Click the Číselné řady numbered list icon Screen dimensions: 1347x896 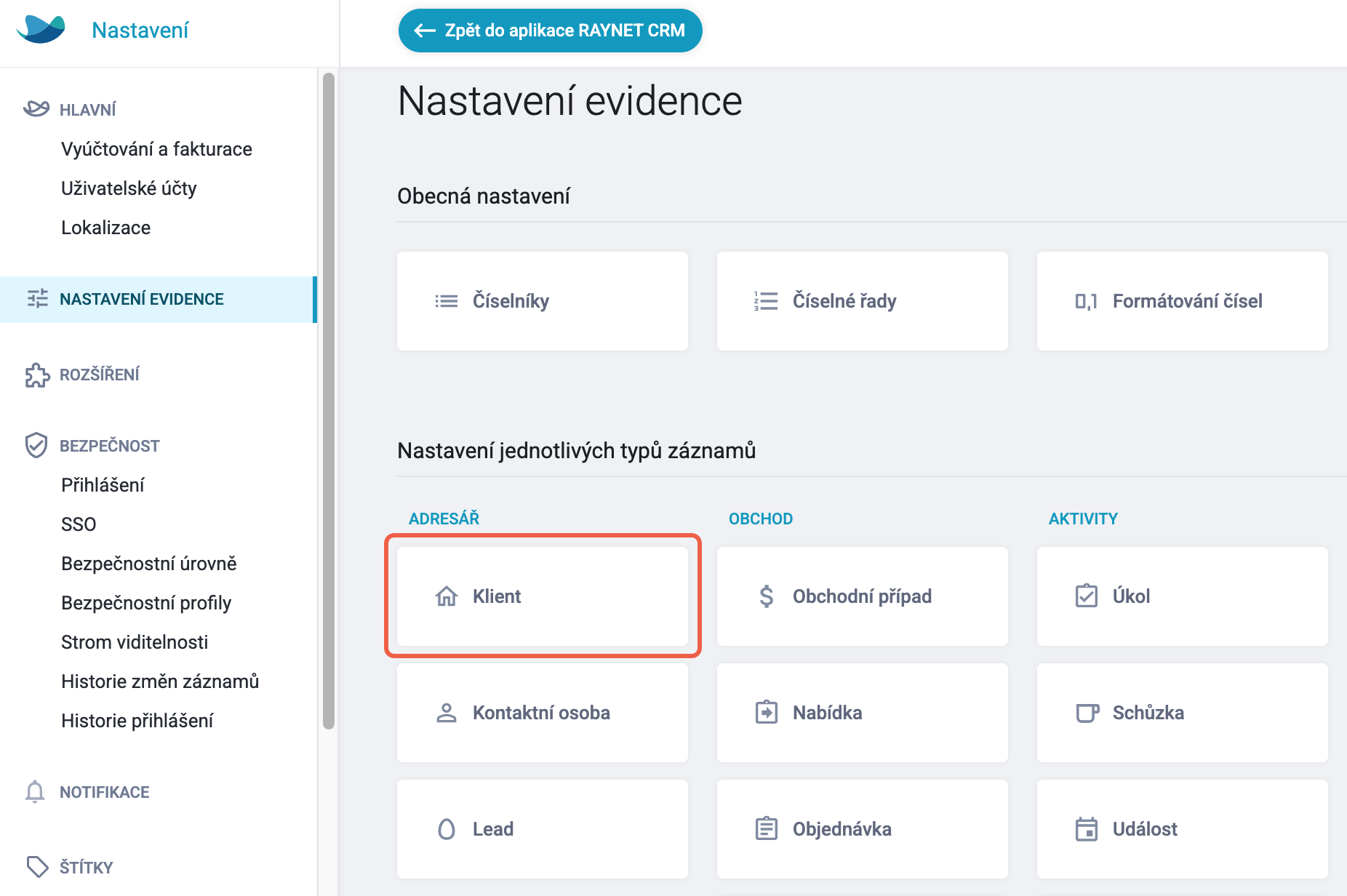tap(766, 301)
